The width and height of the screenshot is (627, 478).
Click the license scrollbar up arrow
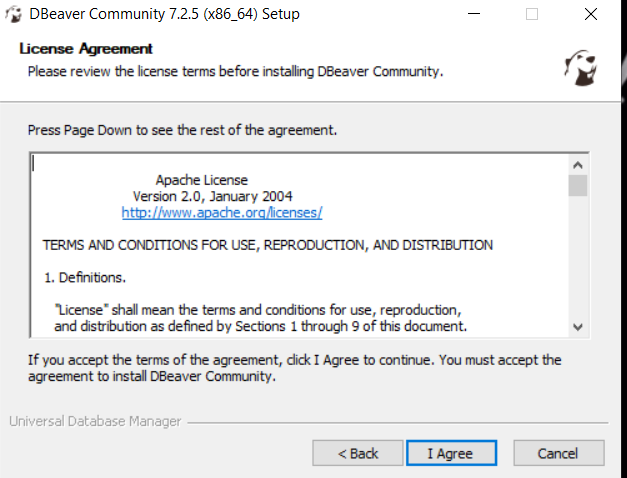coord(577,165)
